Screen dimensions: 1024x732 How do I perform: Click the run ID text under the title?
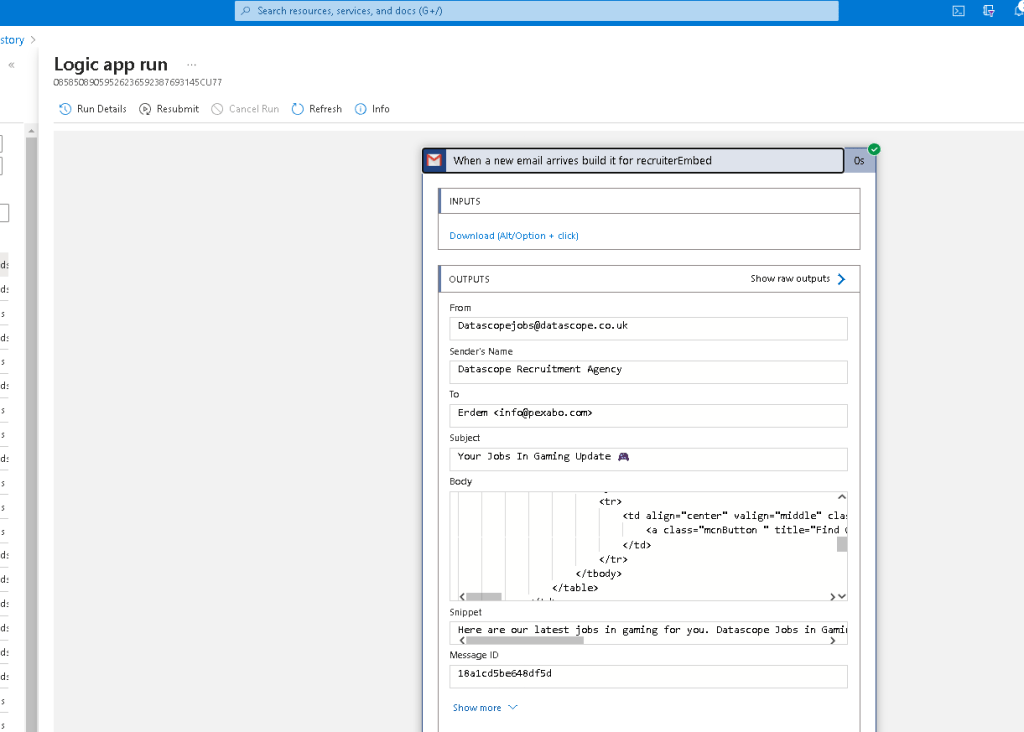click(138, 83)
